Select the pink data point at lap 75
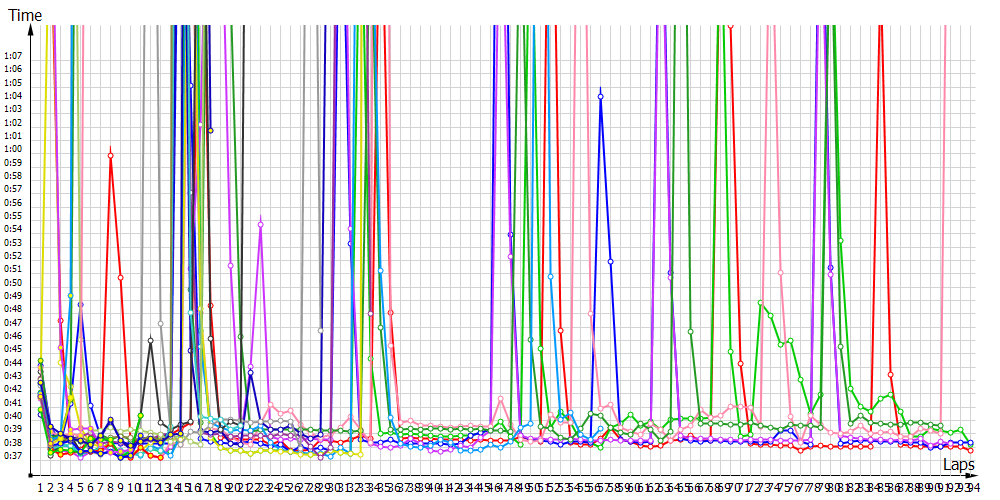 [780, 271]
